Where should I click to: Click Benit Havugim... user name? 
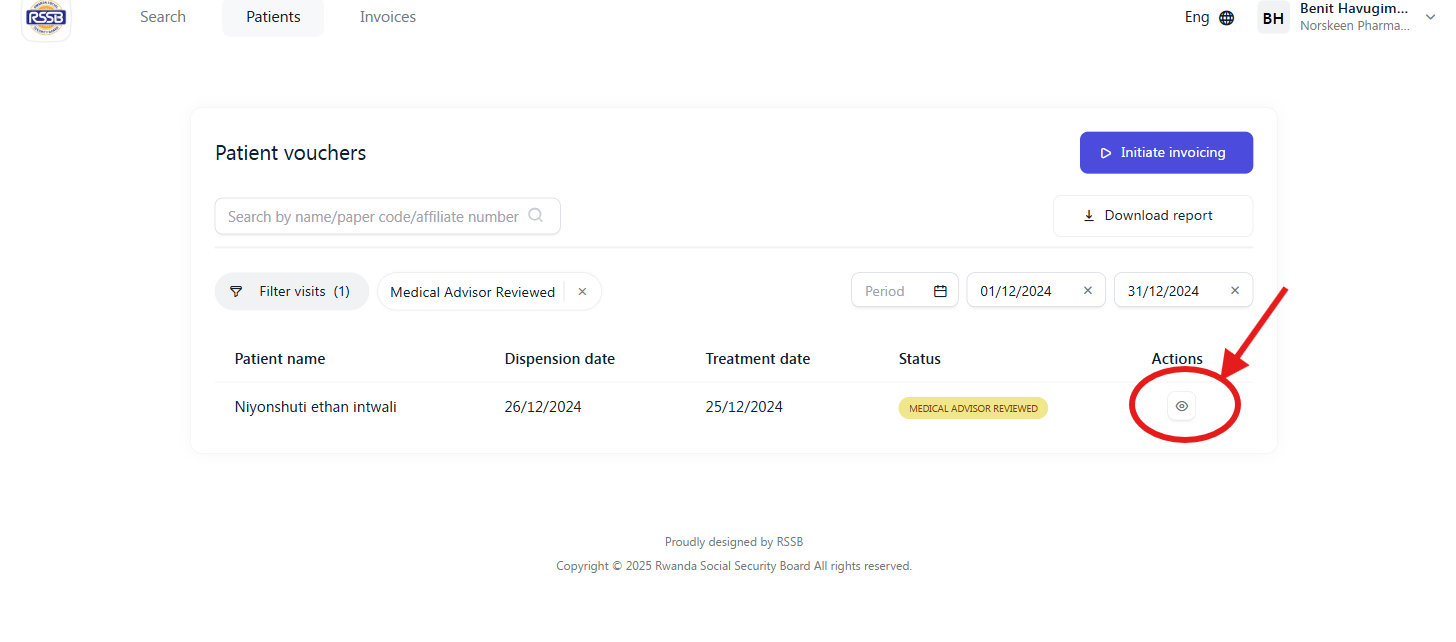click(x=1354, y=8)
